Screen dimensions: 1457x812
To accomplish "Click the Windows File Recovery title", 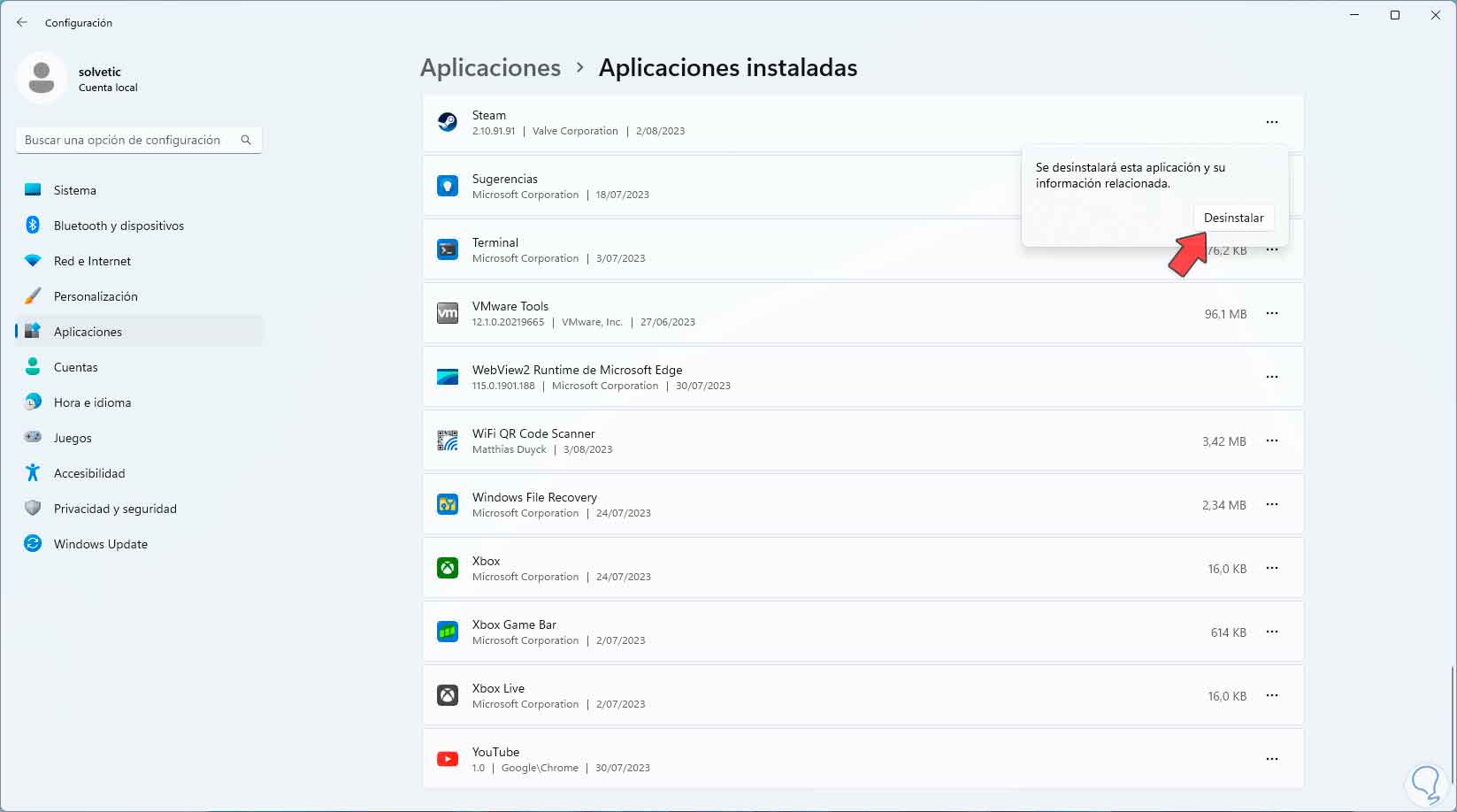I will (x=534, y=497).
